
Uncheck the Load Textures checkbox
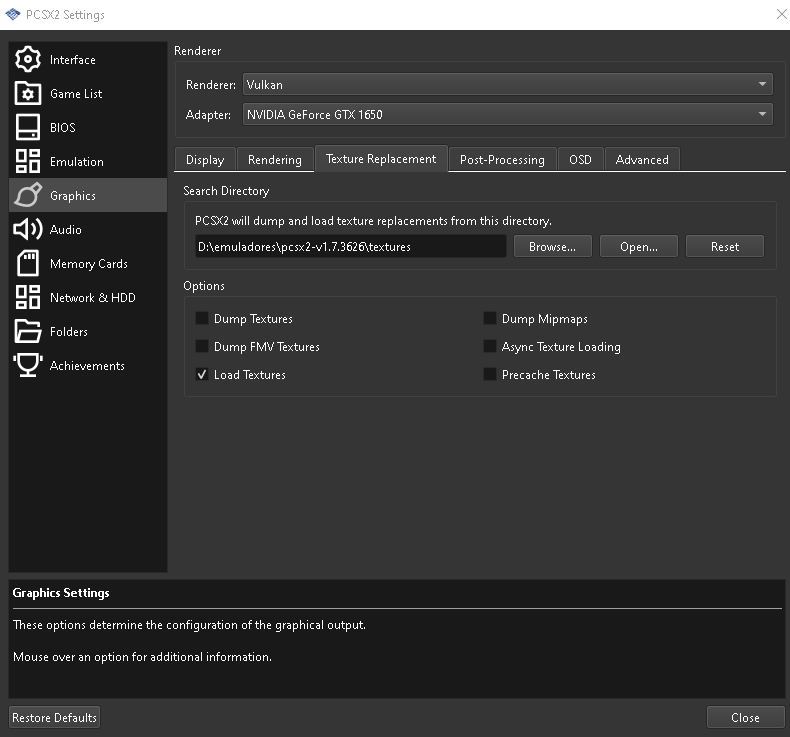[x=202, y=374]
